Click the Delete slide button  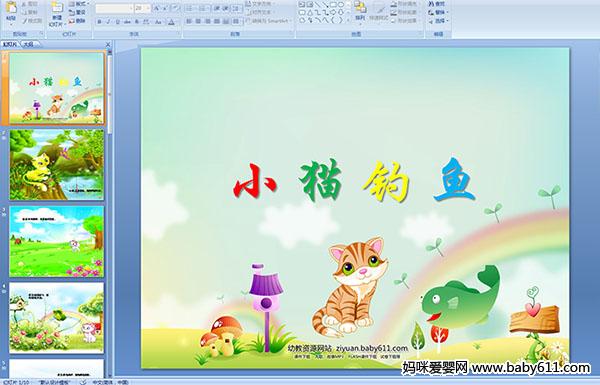pyautogui.click(x=78, y=21)
